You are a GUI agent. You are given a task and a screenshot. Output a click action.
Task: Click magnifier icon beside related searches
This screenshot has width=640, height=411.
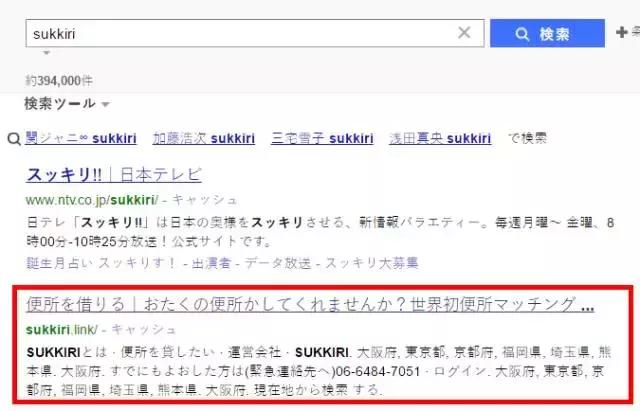pos(14,139)
